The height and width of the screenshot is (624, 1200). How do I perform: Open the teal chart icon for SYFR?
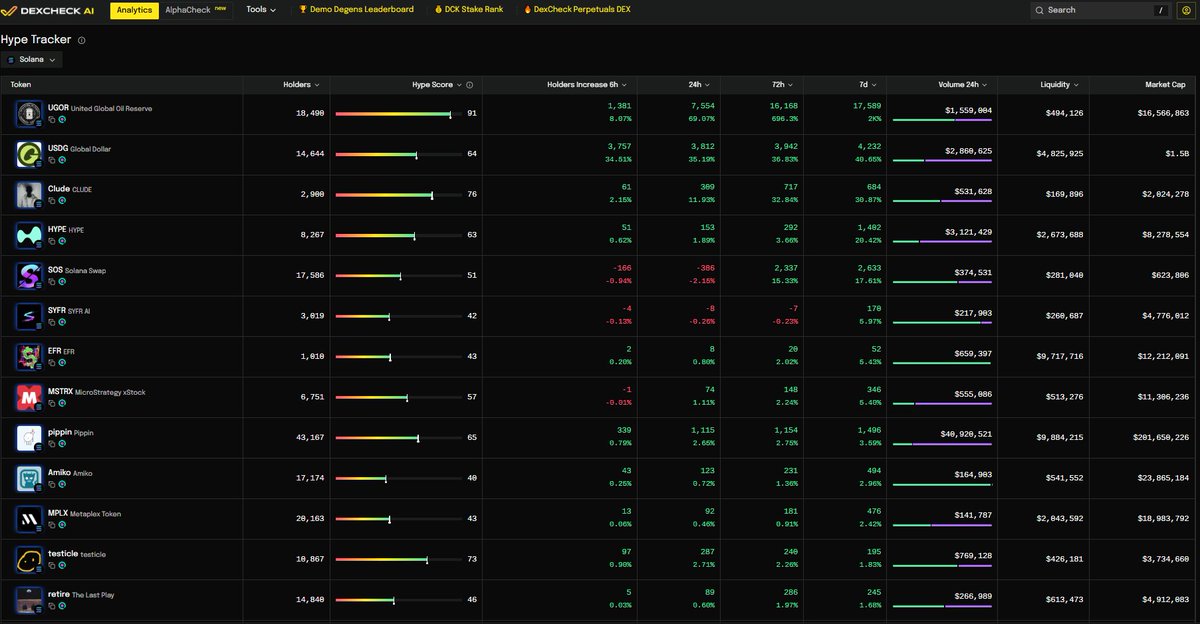tap(62, 320)
